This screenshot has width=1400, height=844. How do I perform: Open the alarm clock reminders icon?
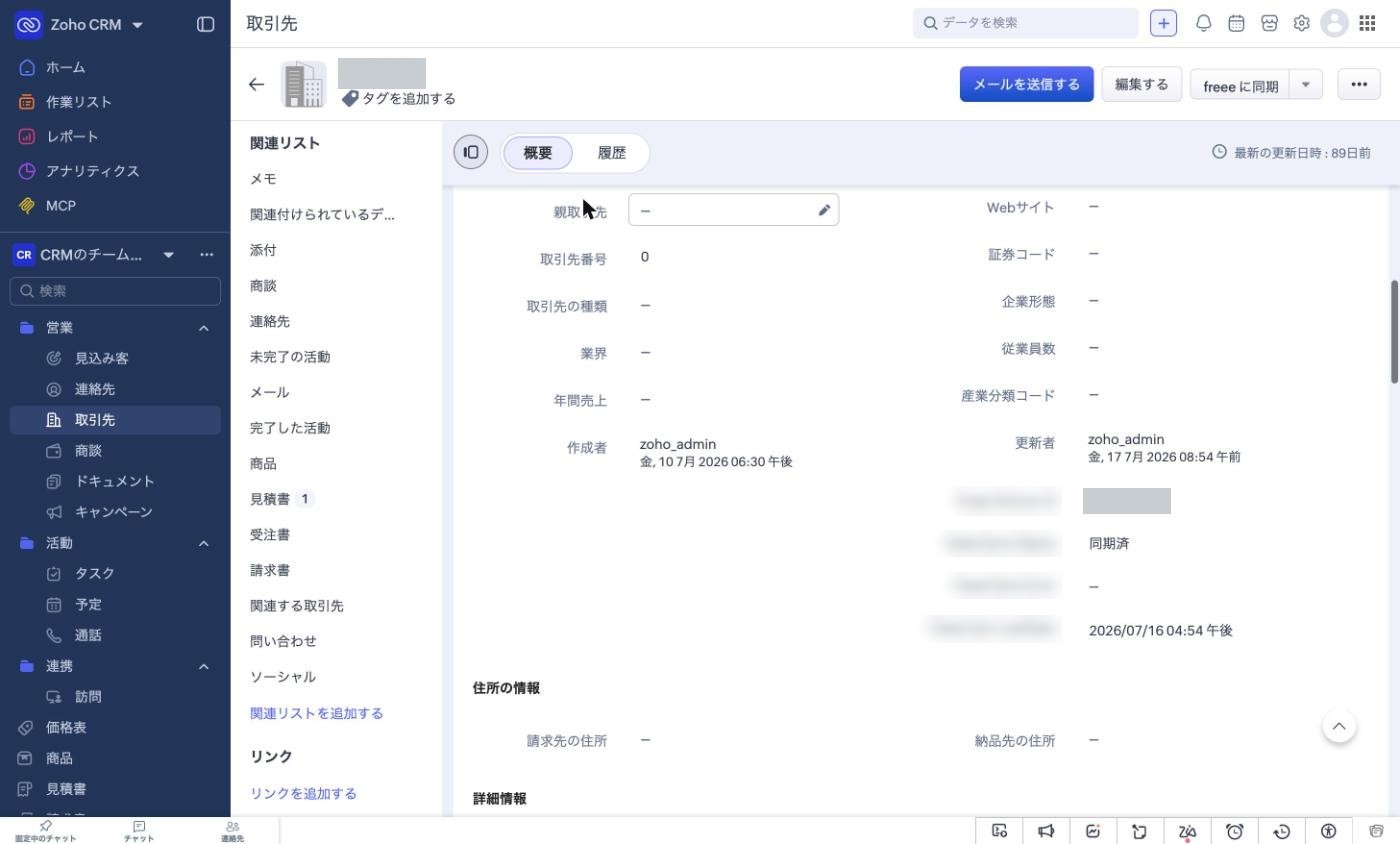(x=1234, y=831)
